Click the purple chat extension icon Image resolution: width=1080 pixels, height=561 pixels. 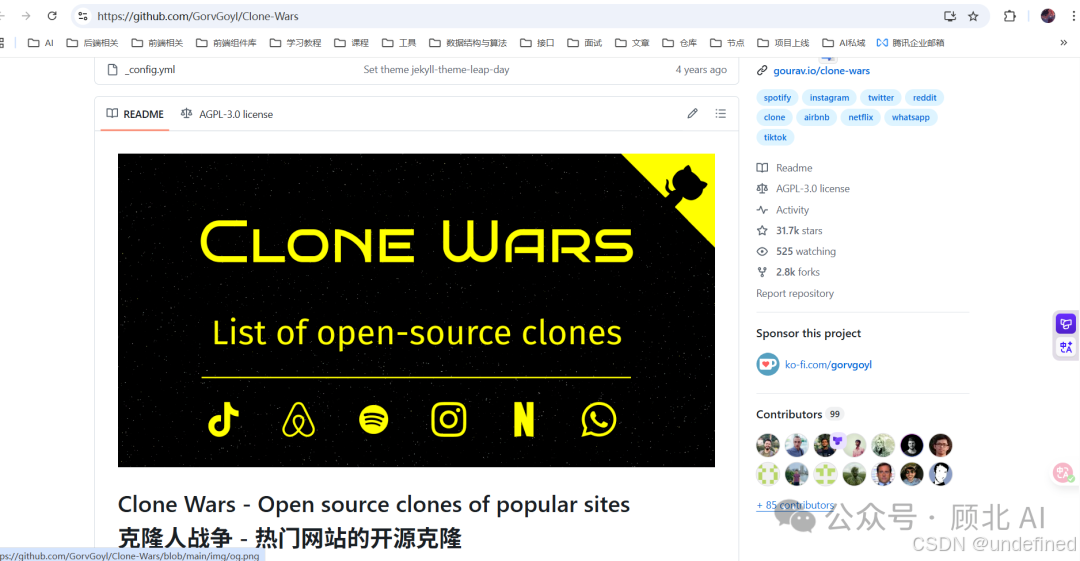[1066, 323]
